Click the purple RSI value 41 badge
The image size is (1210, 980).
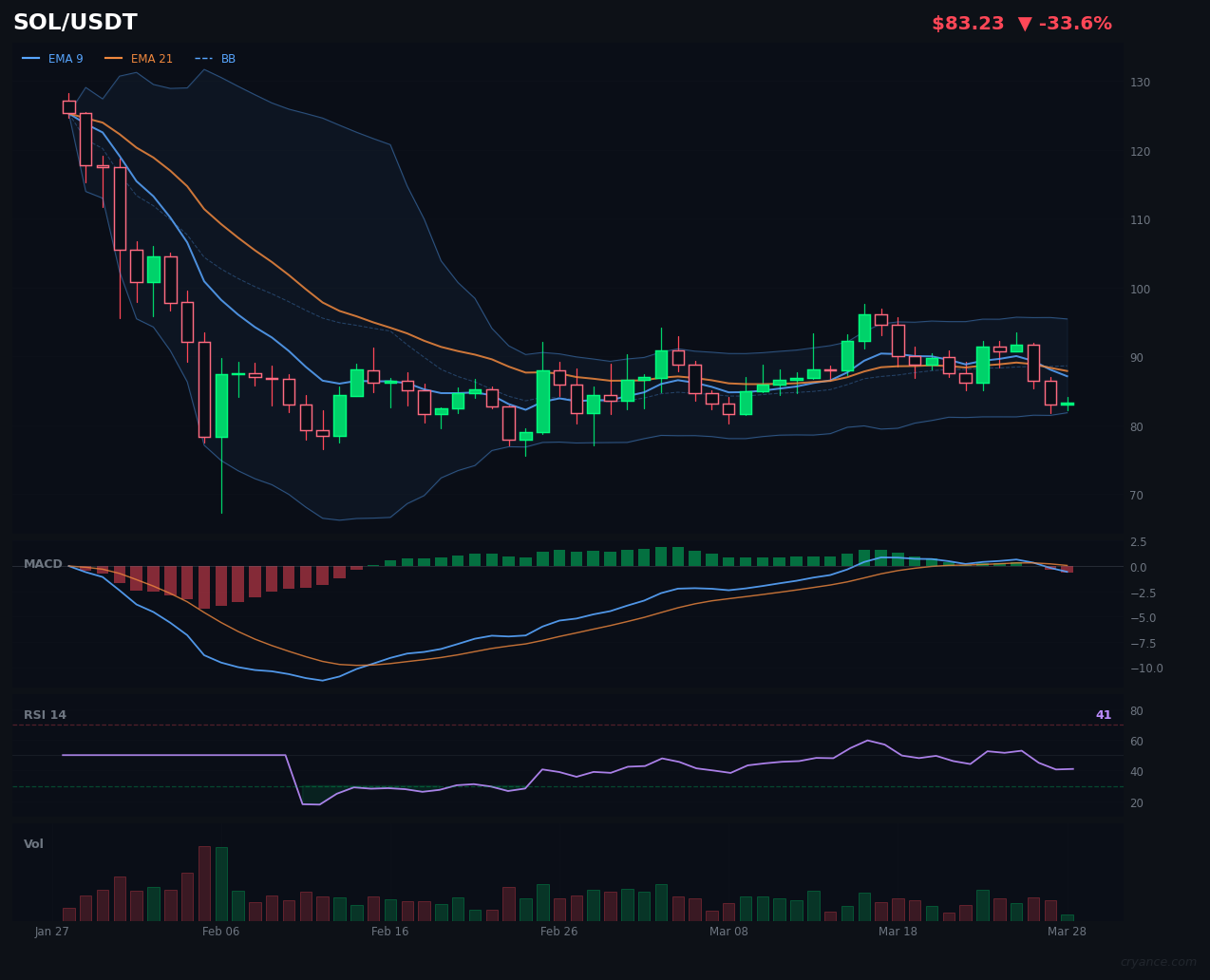tap(1103, 715)
